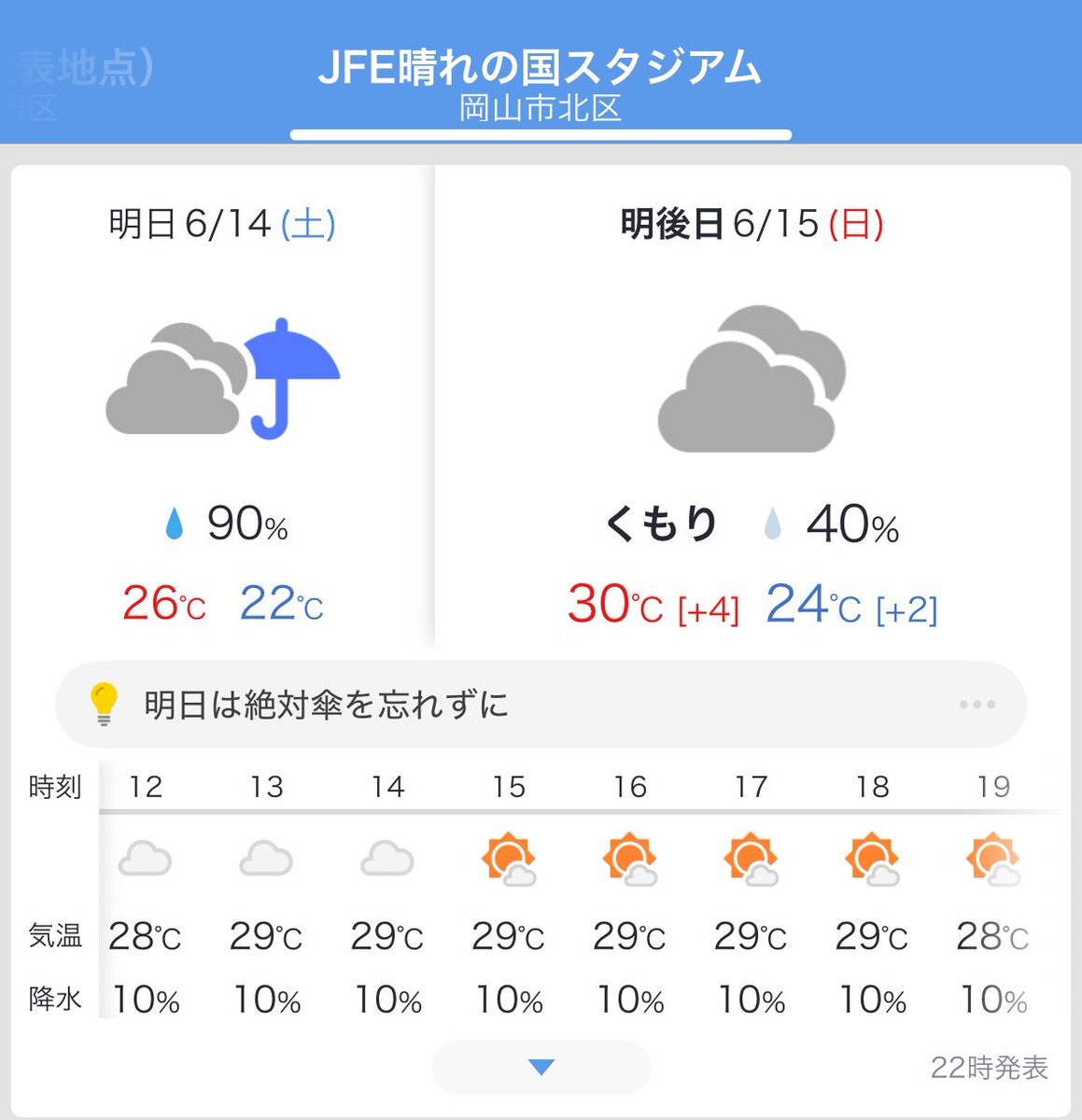Screen dimensions: 1082x1120
Task: Select the cloud icon at hour 12
Action: click(x=145, y=858)
